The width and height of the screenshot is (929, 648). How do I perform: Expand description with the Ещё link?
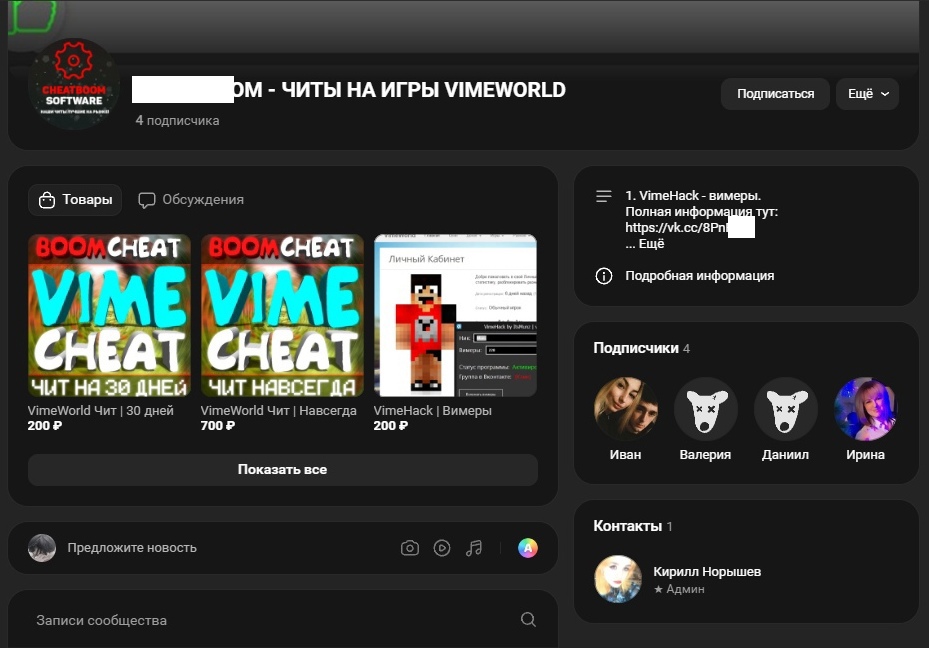651,244
